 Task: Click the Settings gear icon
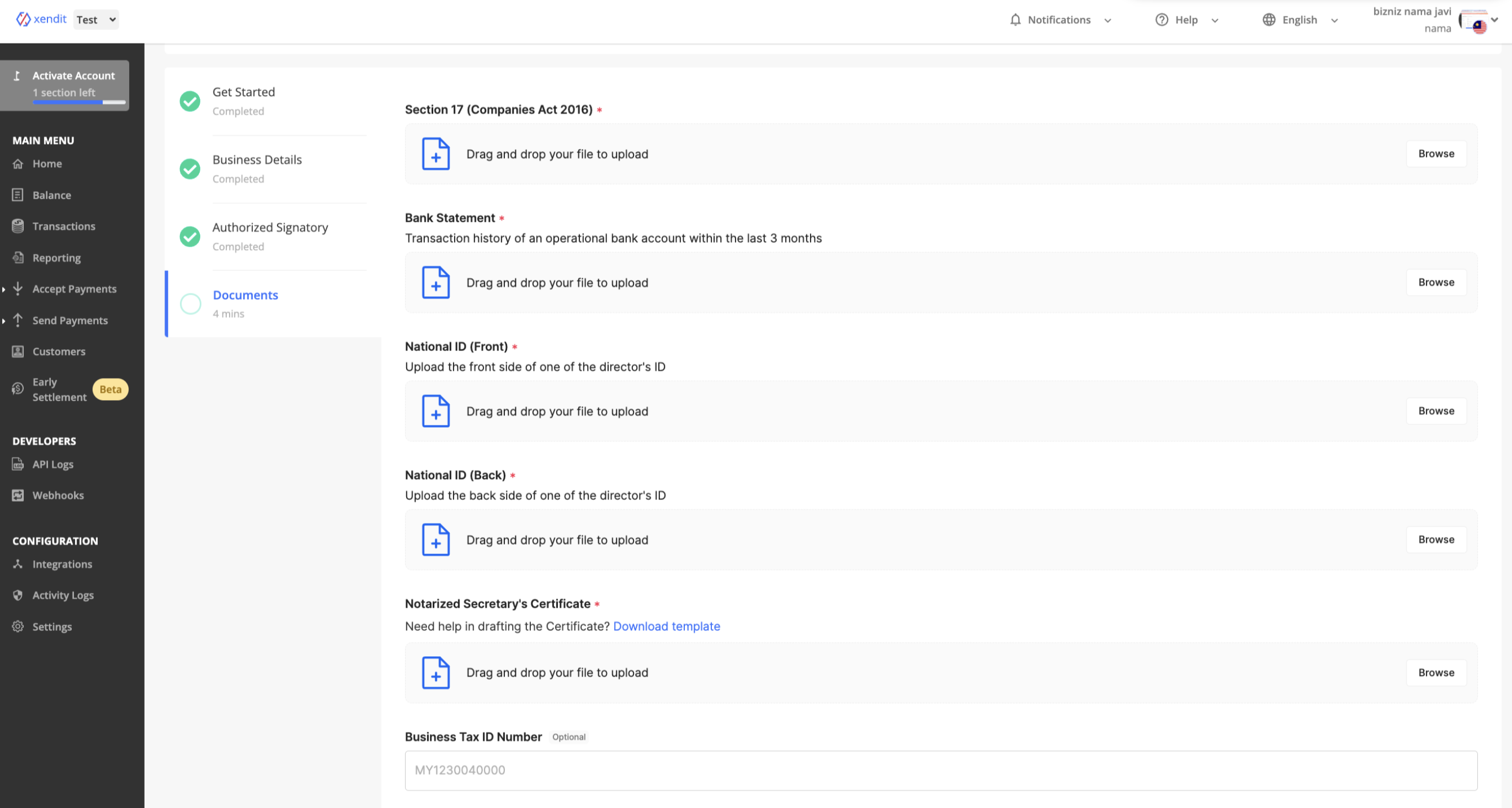[x=18, y=626]
